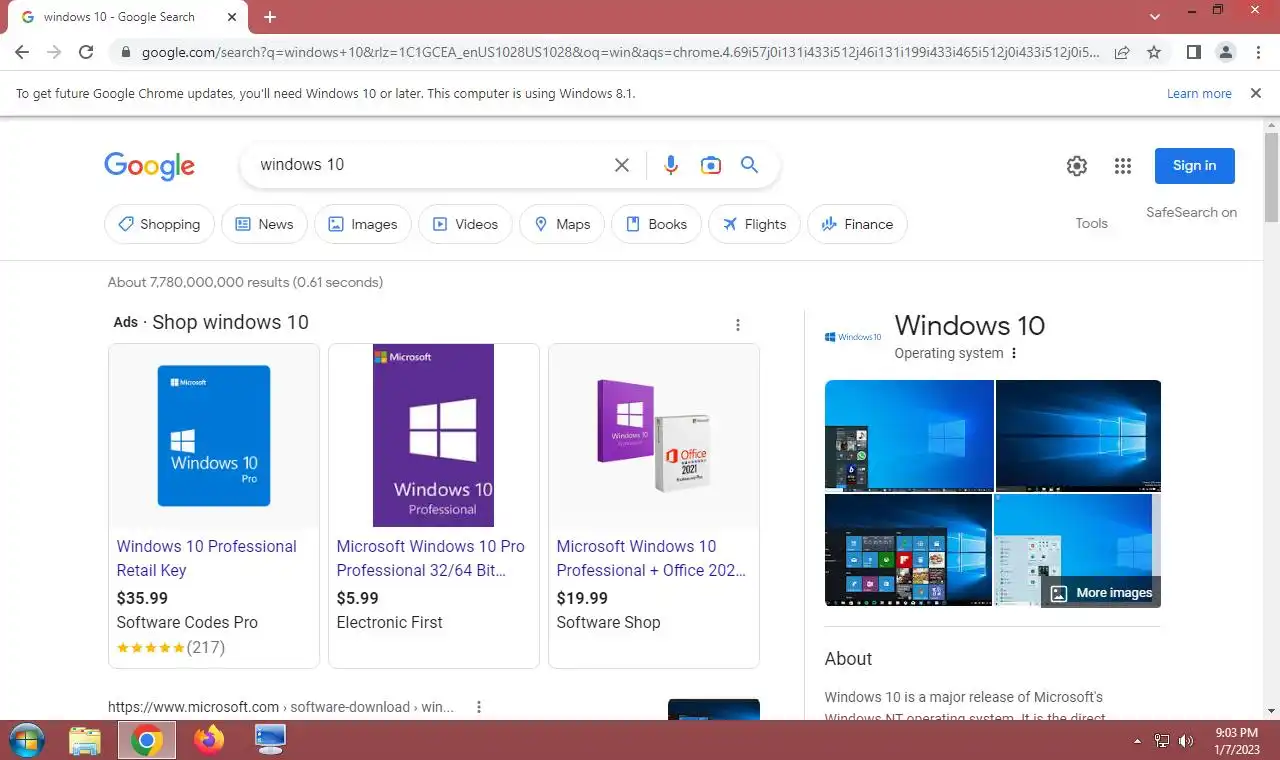Open Google quick settings gear
This screenshot has width=1280, height=760.
(x=1077, y=166)
